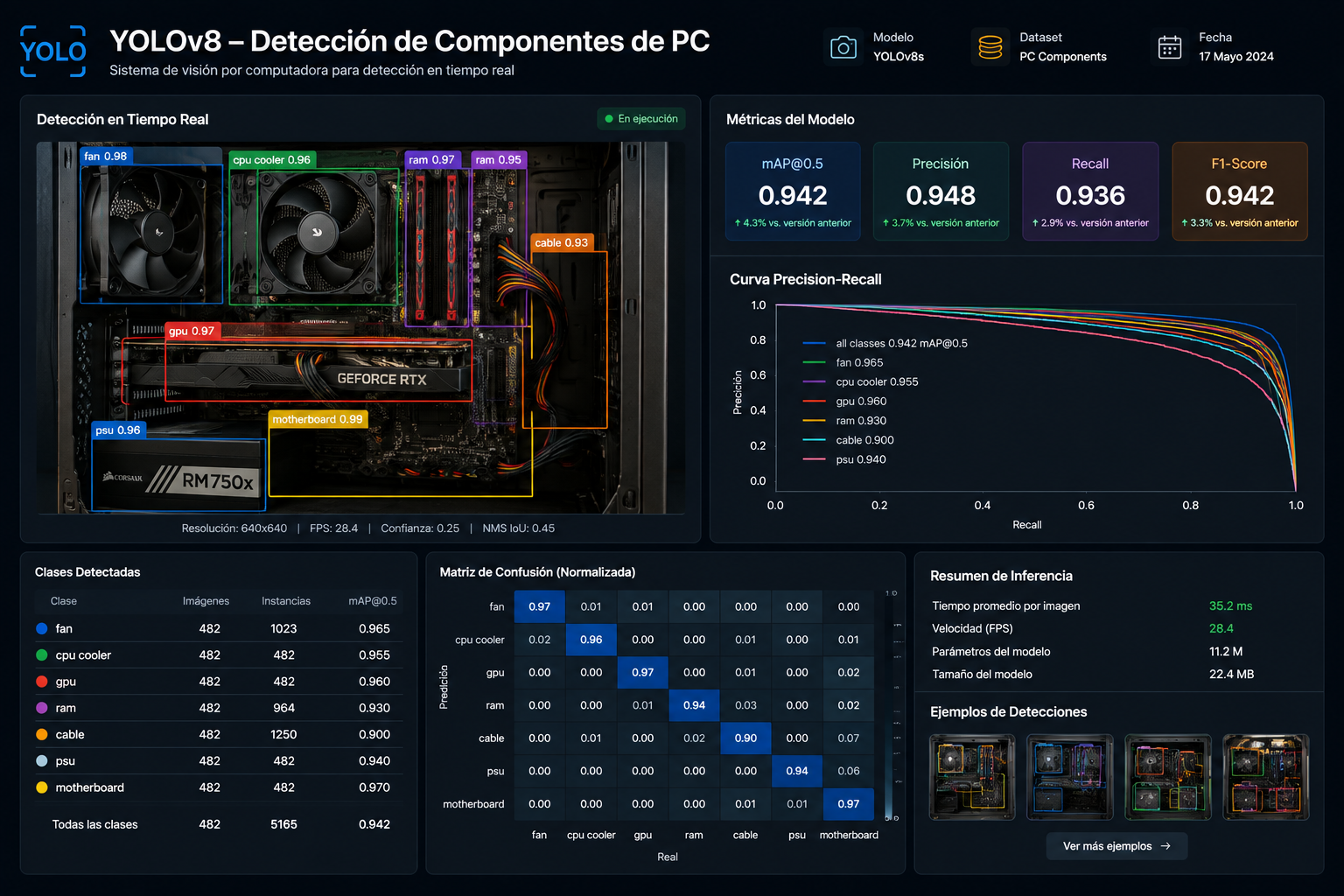Click the '22.4 MB' model size value
Screen dimensions: 1344x896
coord(1231,674)
